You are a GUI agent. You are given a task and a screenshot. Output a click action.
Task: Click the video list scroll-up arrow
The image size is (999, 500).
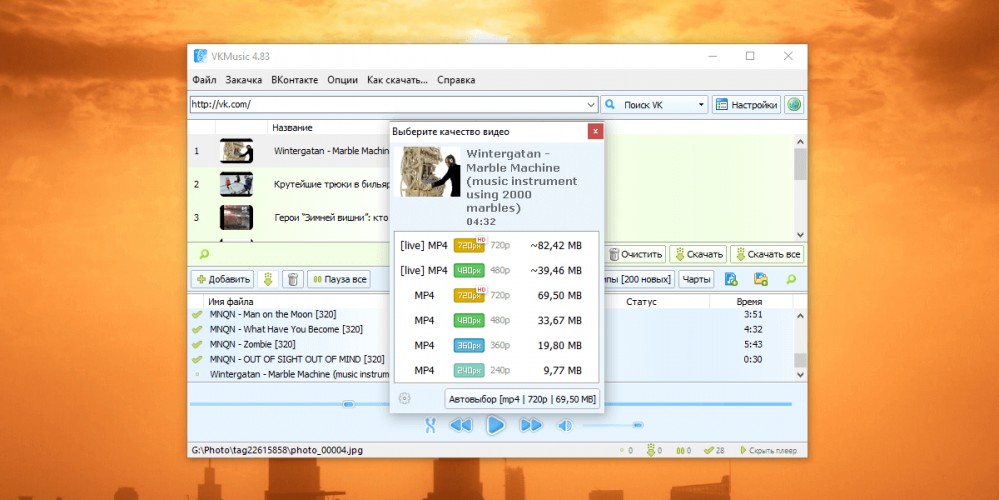(x=800, y=142)
